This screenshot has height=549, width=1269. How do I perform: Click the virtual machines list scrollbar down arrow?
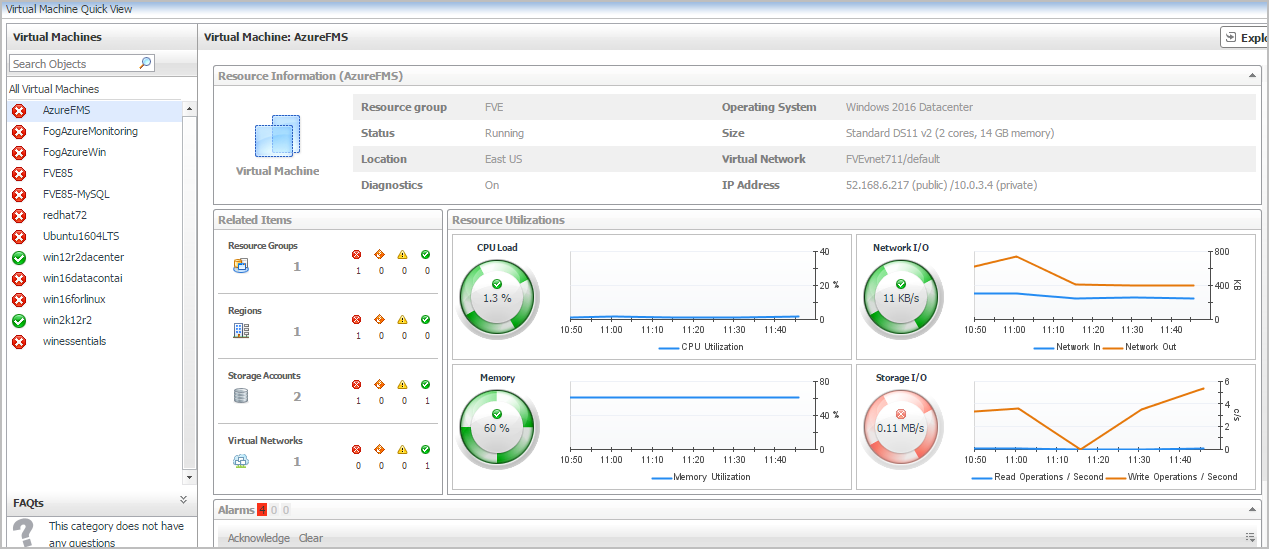(x=189, y=478)
